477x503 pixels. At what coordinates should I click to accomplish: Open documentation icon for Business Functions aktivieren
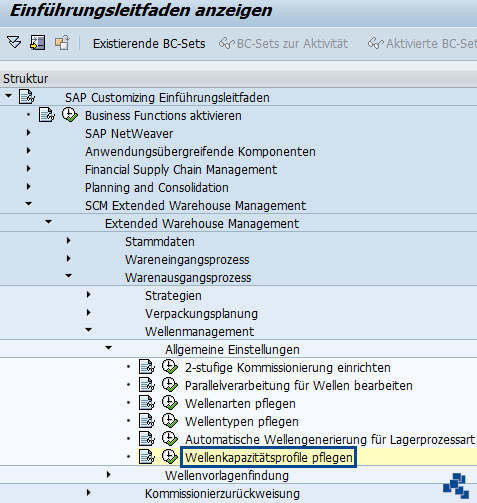click(47, 115)
